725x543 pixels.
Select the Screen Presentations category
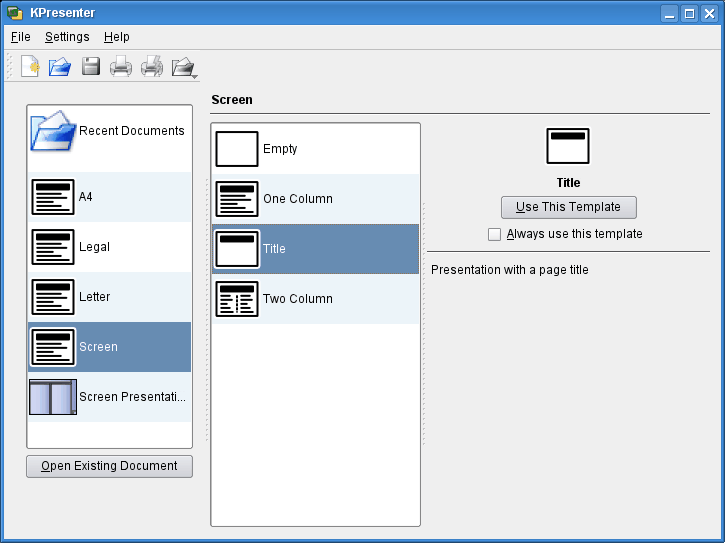(109, 397)
